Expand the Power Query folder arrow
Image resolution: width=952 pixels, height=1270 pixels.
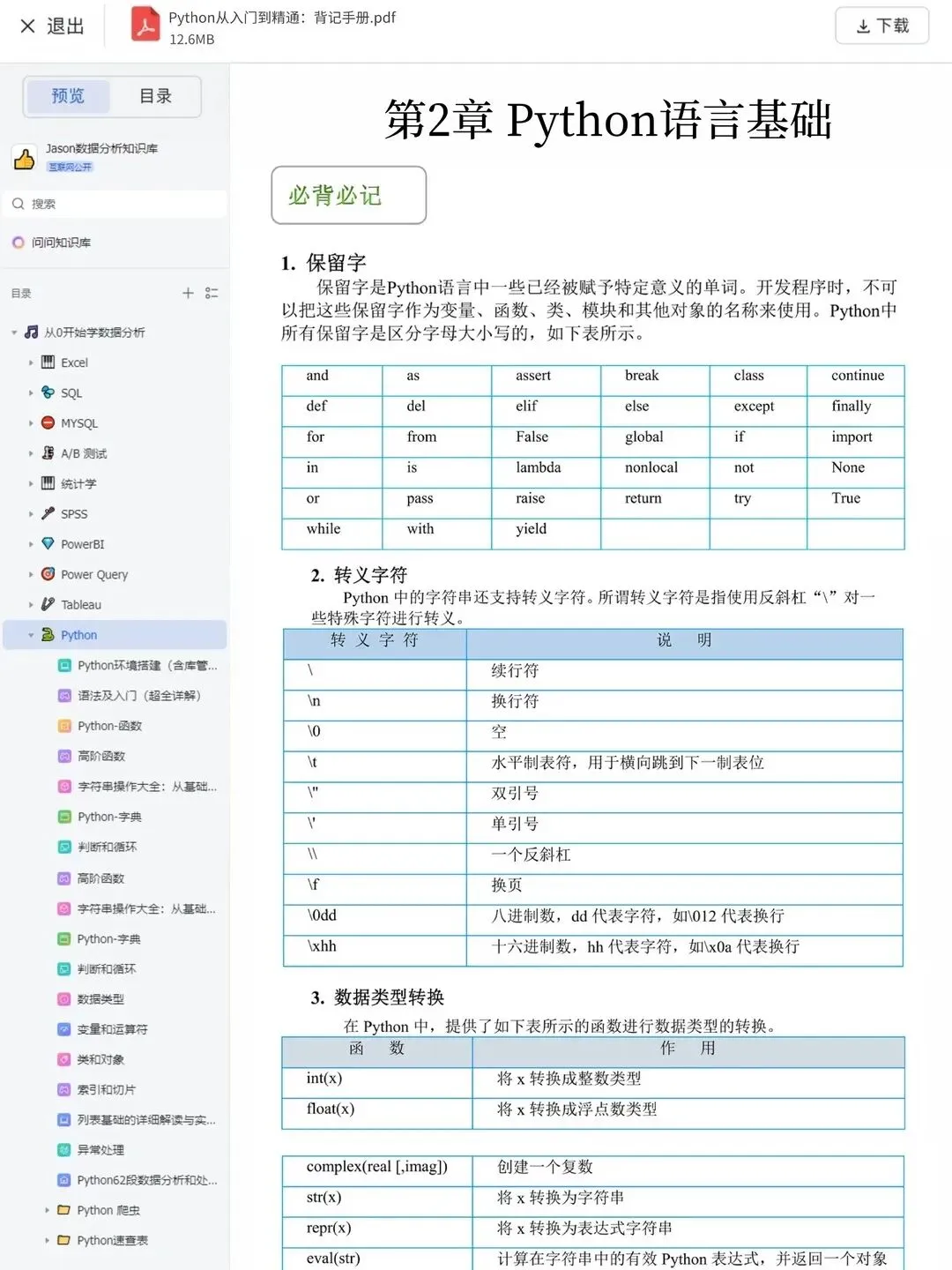[31, 574]
